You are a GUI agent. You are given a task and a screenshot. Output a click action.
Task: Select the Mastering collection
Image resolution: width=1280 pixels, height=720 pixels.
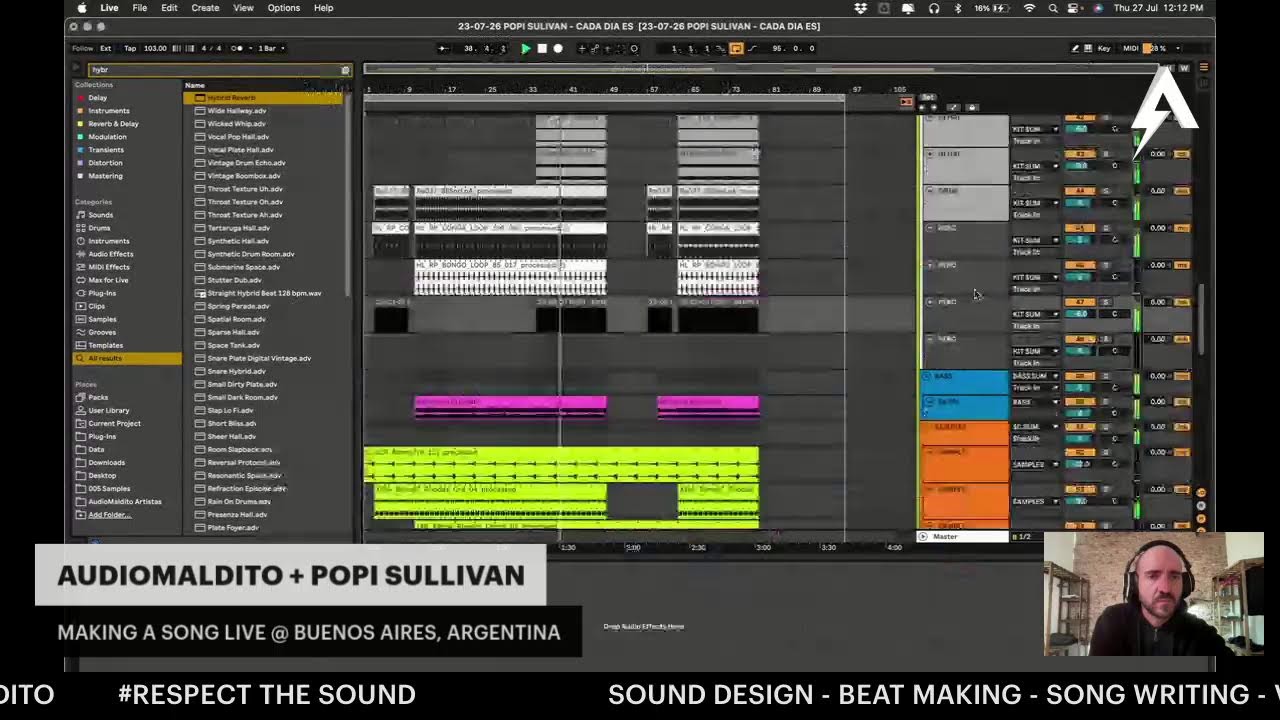point(105,176)
